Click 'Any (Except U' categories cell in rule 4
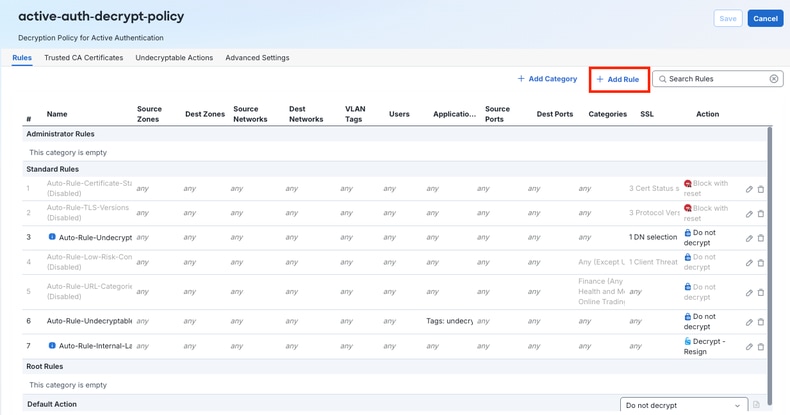The image size is (790, 415). [x=602, y=262]
